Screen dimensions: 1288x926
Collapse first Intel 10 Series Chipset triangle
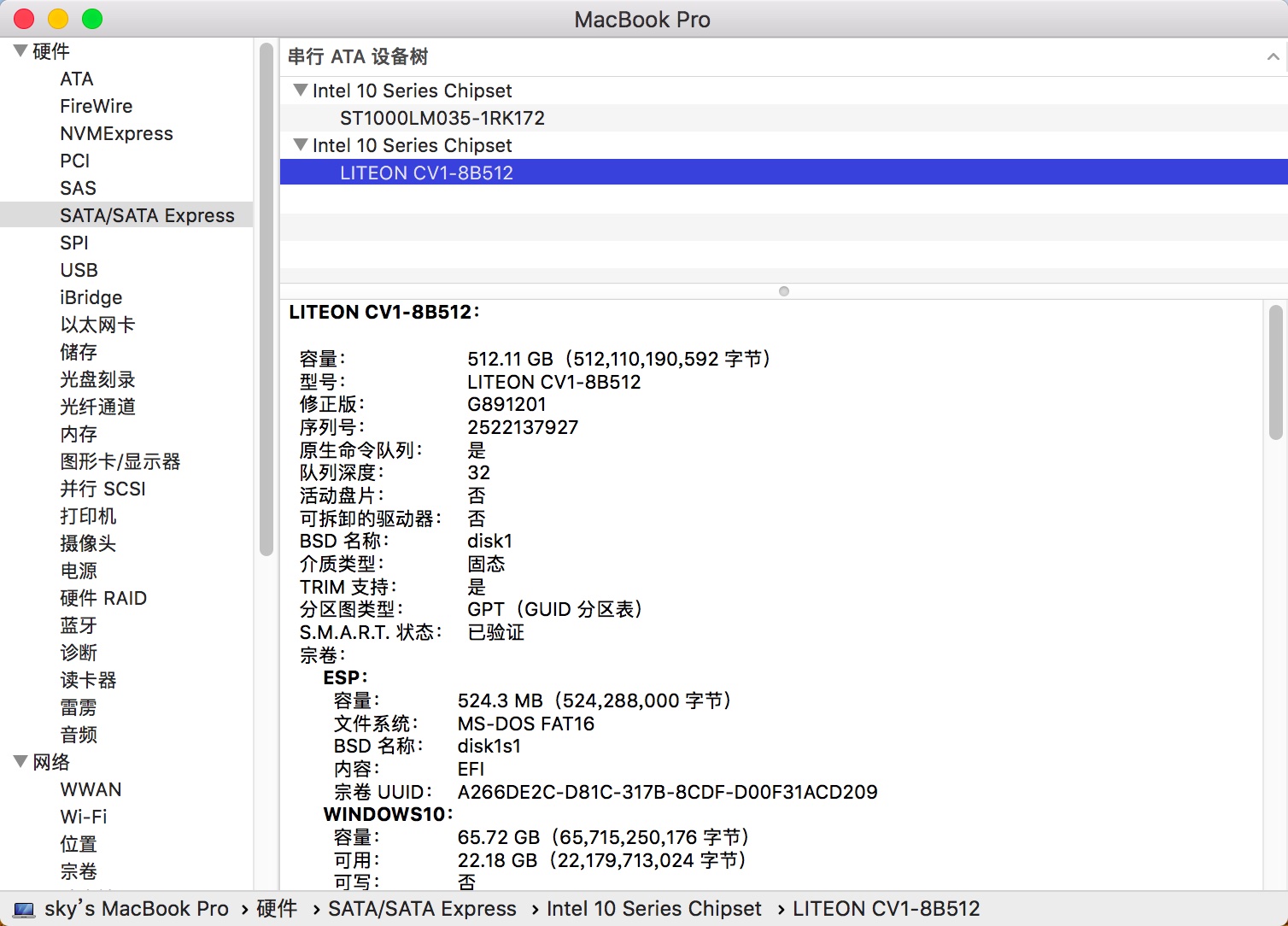300,91
